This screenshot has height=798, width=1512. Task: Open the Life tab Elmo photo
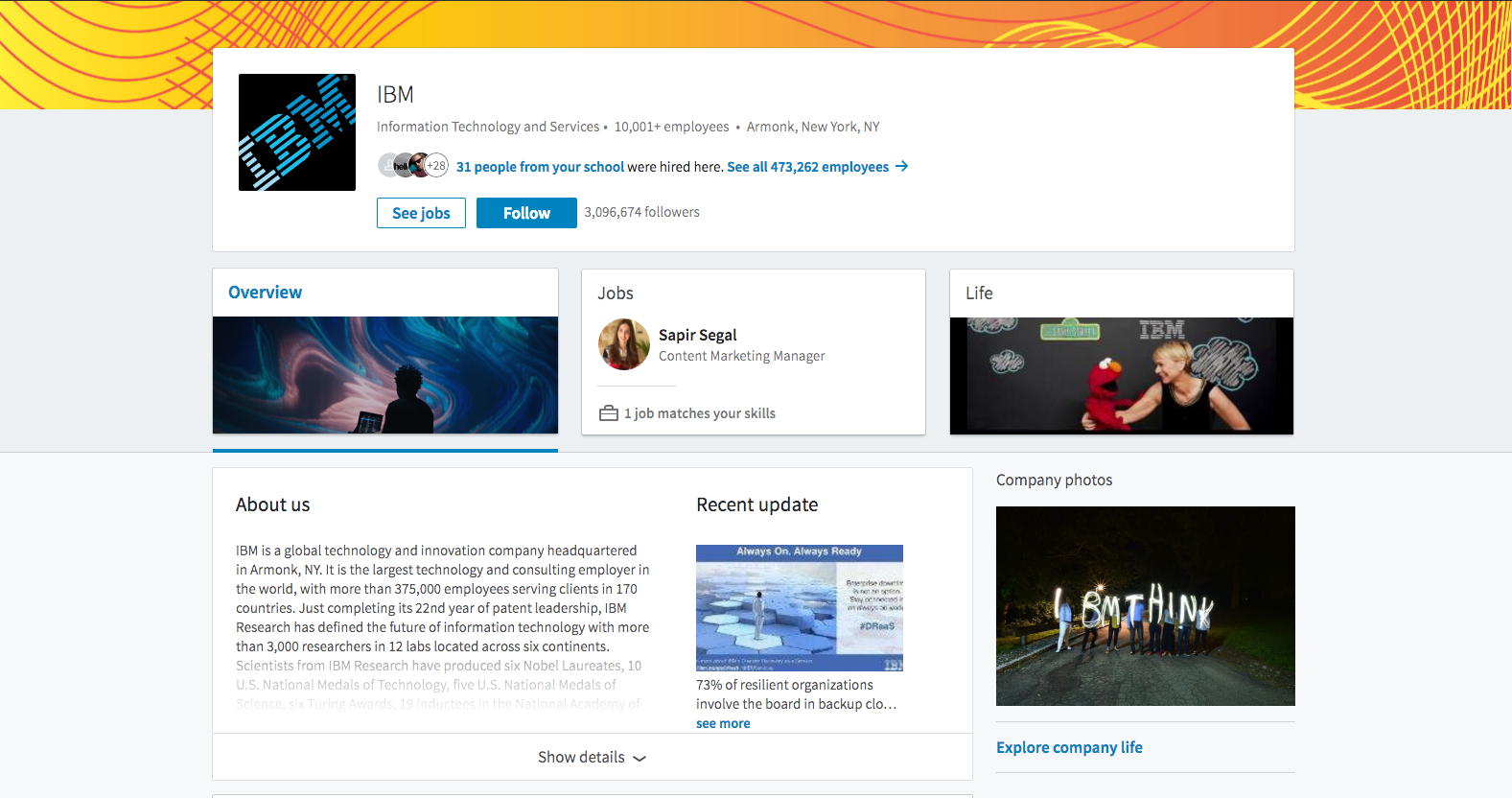tap(1122, 376)
